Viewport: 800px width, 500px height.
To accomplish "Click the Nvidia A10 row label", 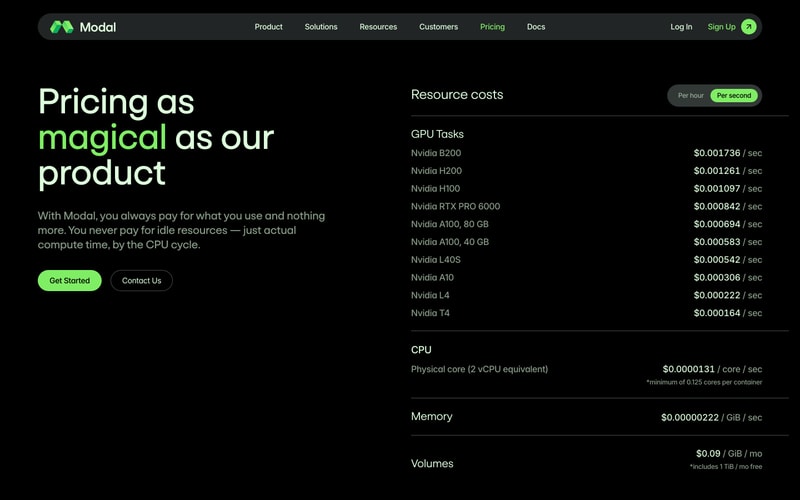I will point(432,278).
